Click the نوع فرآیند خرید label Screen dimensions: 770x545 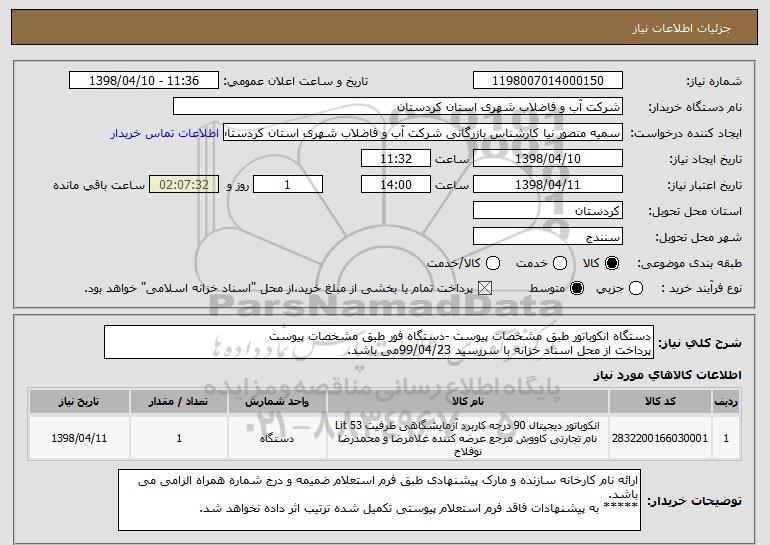coord(701,289)
